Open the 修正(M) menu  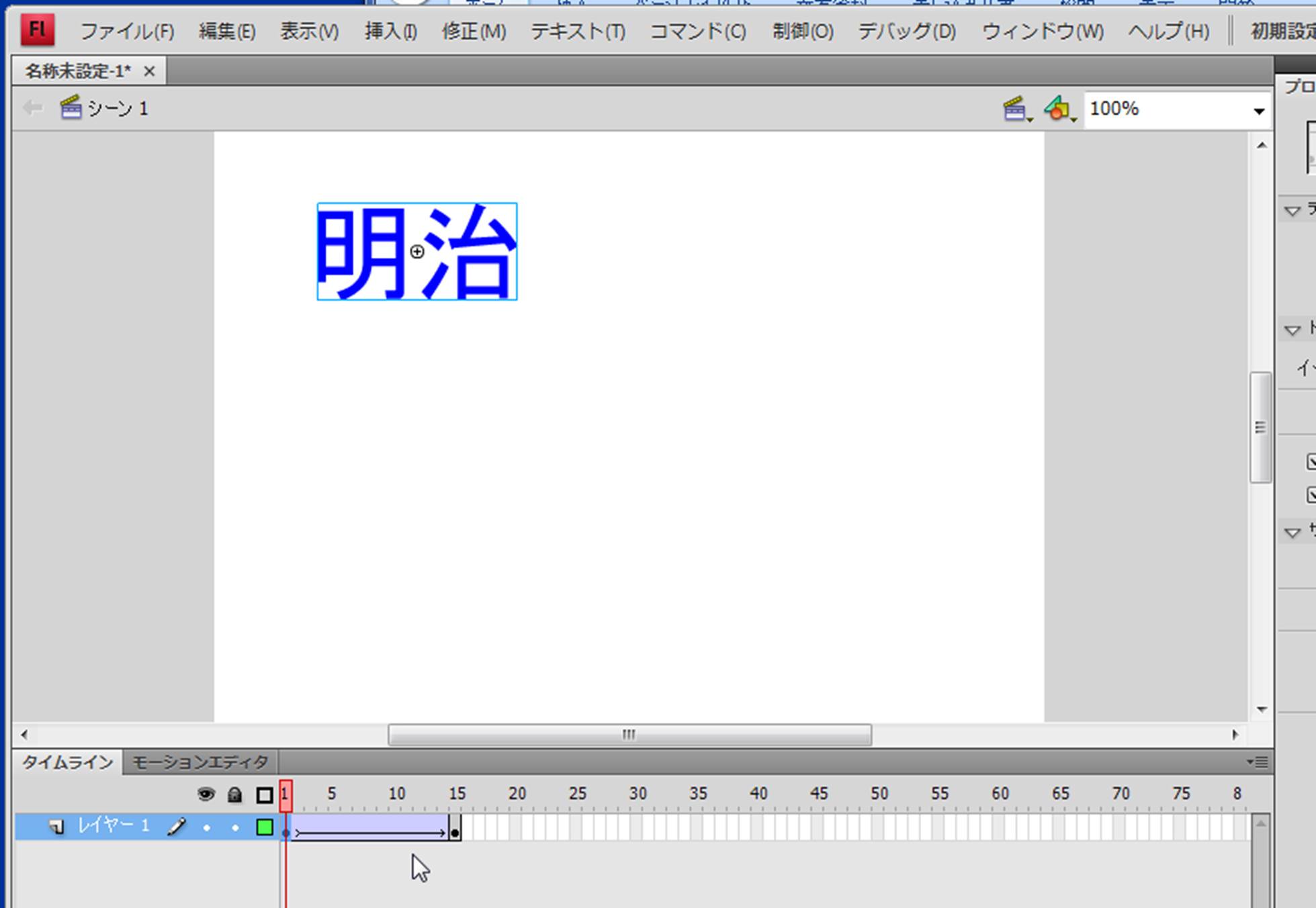[x=474, y=32]
